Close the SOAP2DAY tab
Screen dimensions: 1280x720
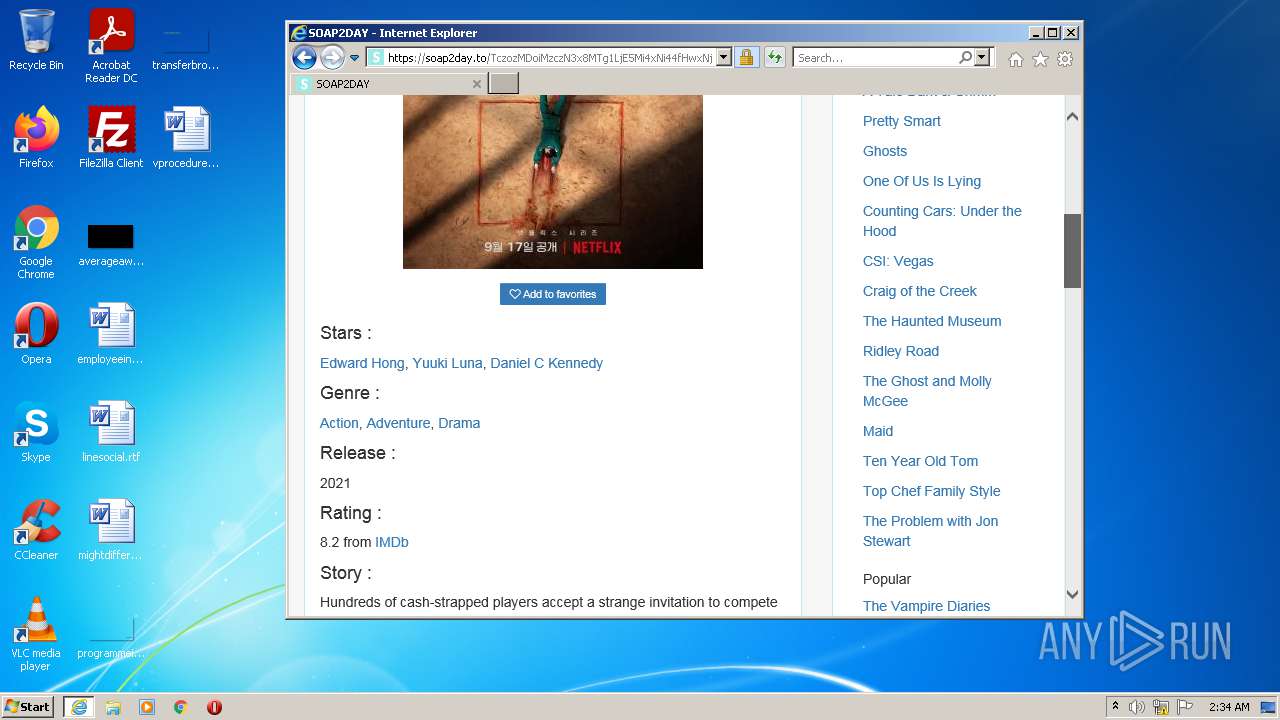tap(476, 84)
